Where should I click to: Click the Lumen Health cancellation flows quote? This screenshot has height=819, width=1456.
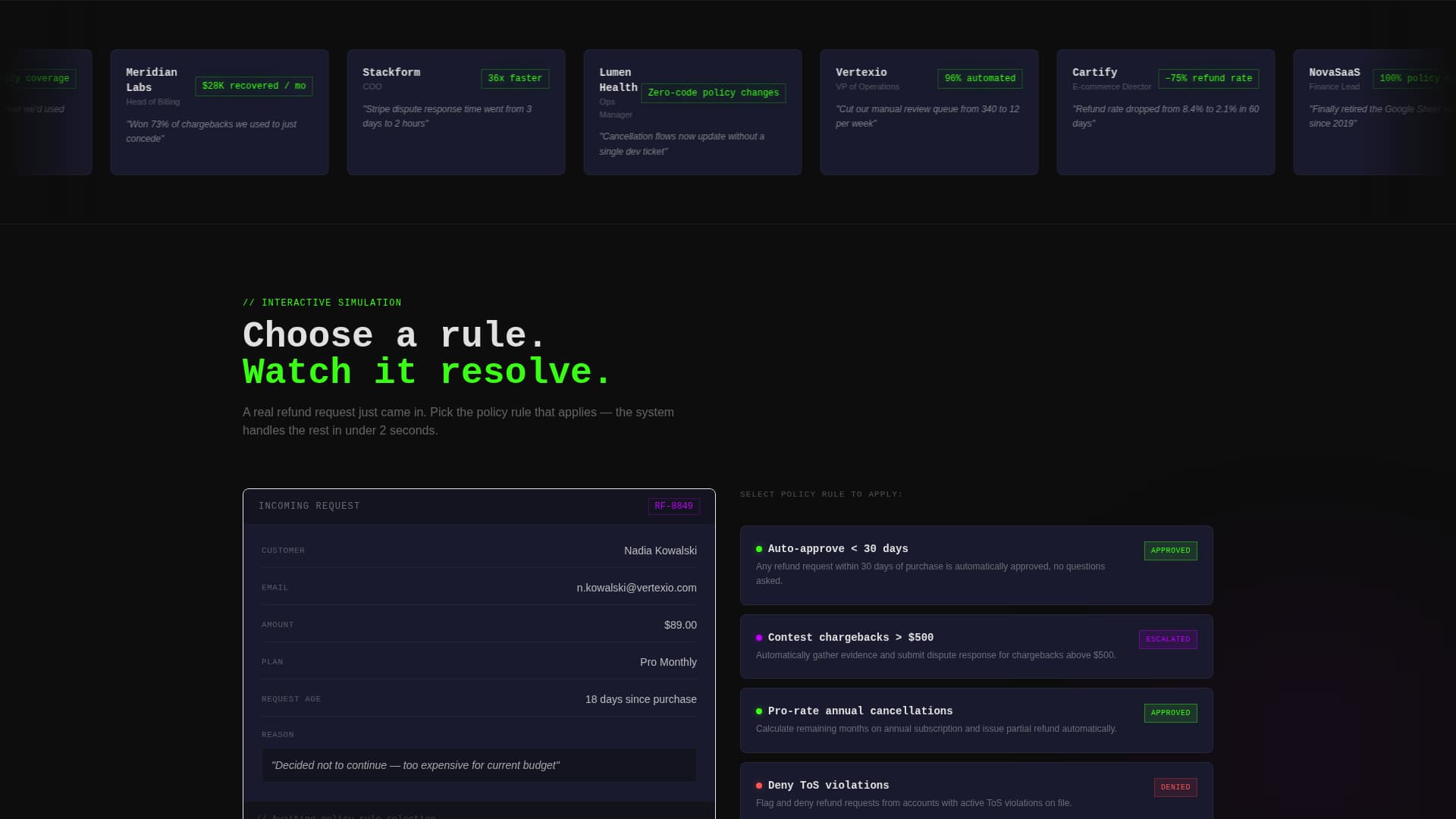682,144
